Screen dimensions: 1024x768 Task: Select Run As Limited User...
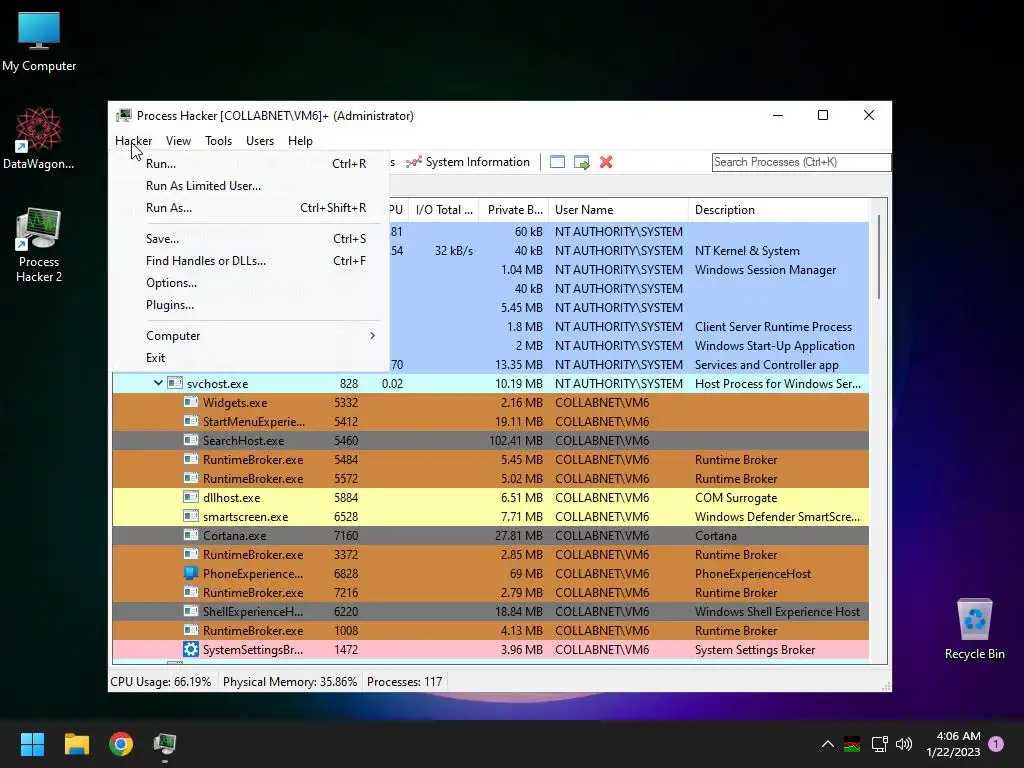251,185
